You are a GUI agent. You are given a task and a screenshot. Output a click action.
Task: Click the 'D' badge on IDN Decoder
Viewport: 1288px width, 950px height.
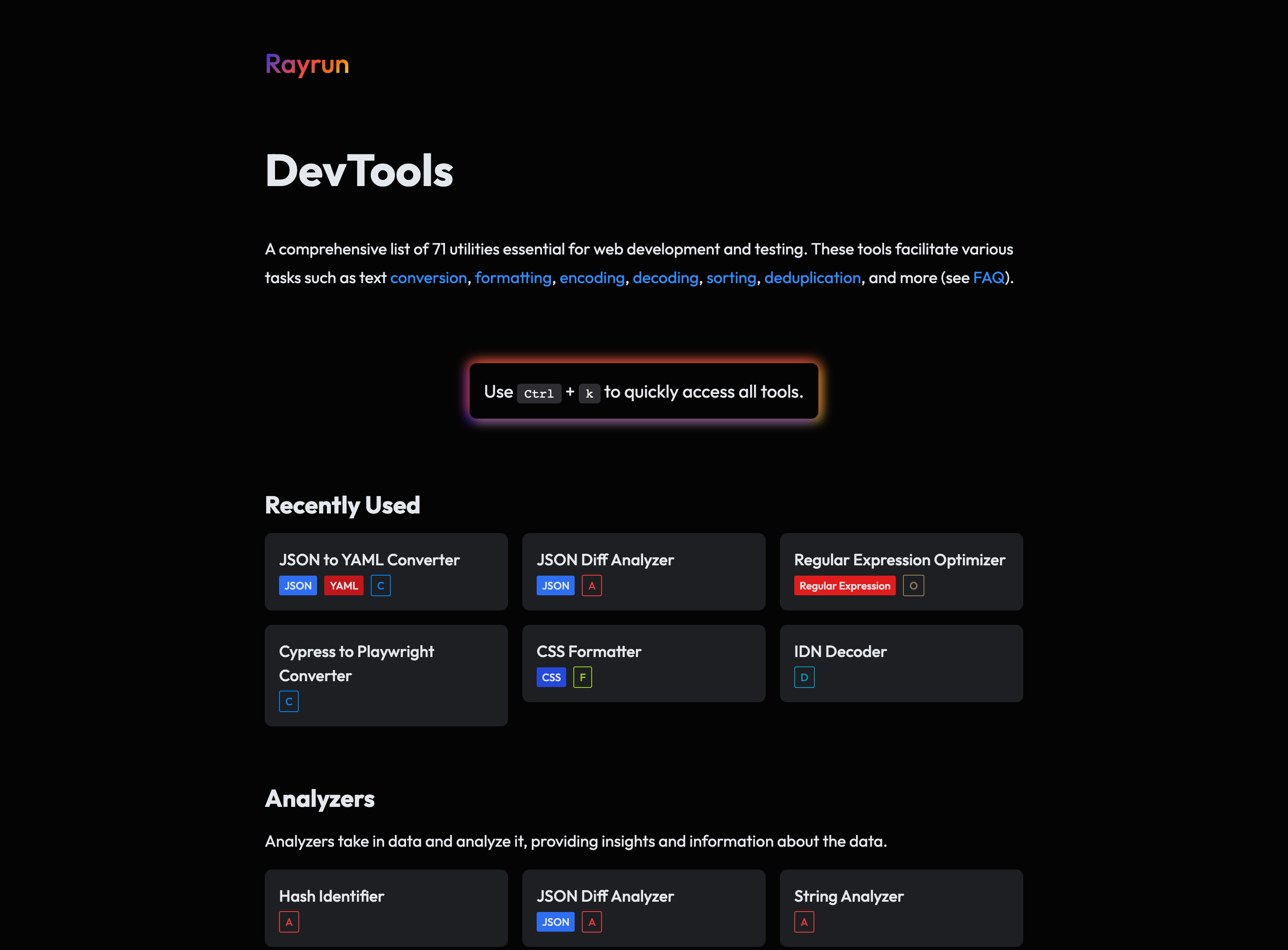click(805, 677)
